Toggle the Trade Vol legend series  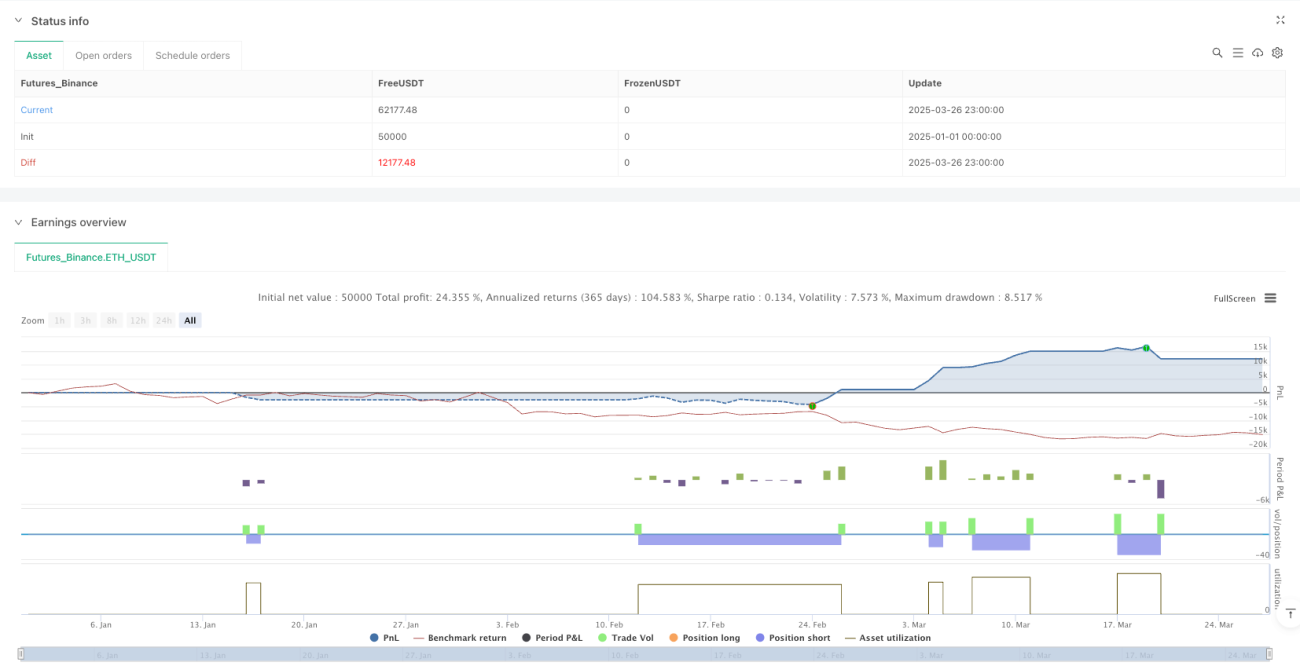627,638
